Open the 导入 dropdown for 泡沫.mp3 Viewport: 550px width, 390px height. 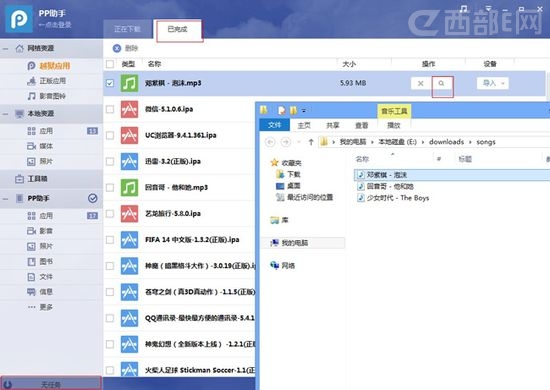(493, 83)
